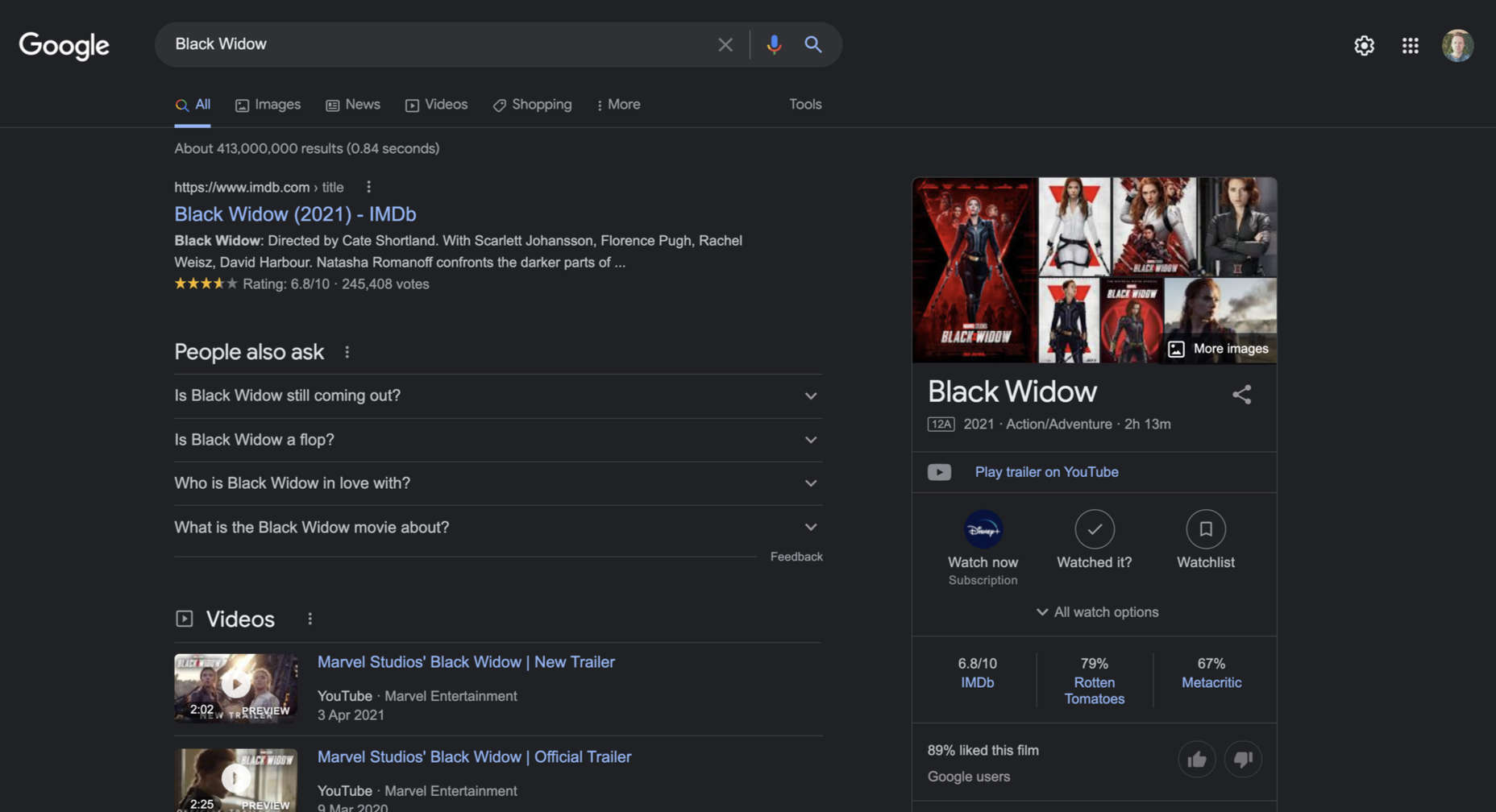Go to the Google logo home
The height and width of the screenshot is (812, 1496).
[x=64, y=46]
